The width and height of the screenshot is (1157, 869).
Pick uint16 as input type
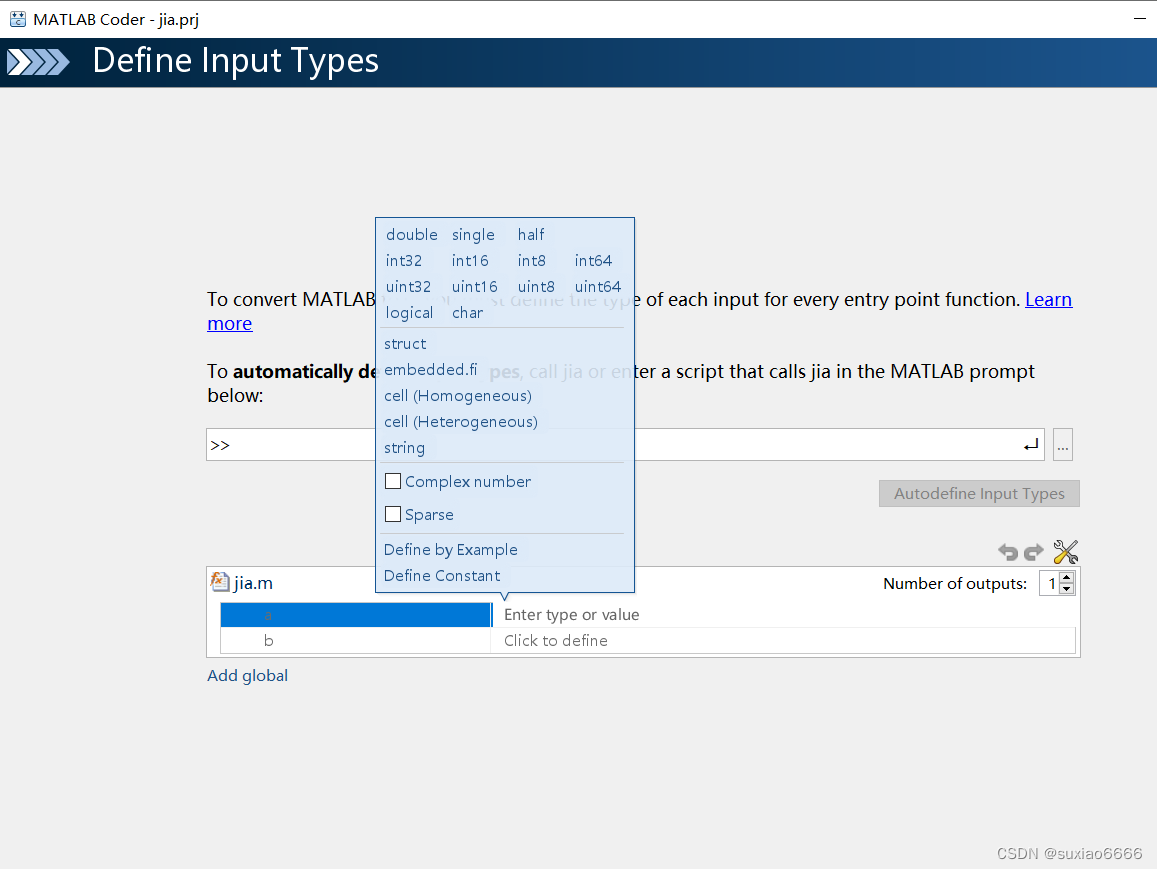(474, 286)
